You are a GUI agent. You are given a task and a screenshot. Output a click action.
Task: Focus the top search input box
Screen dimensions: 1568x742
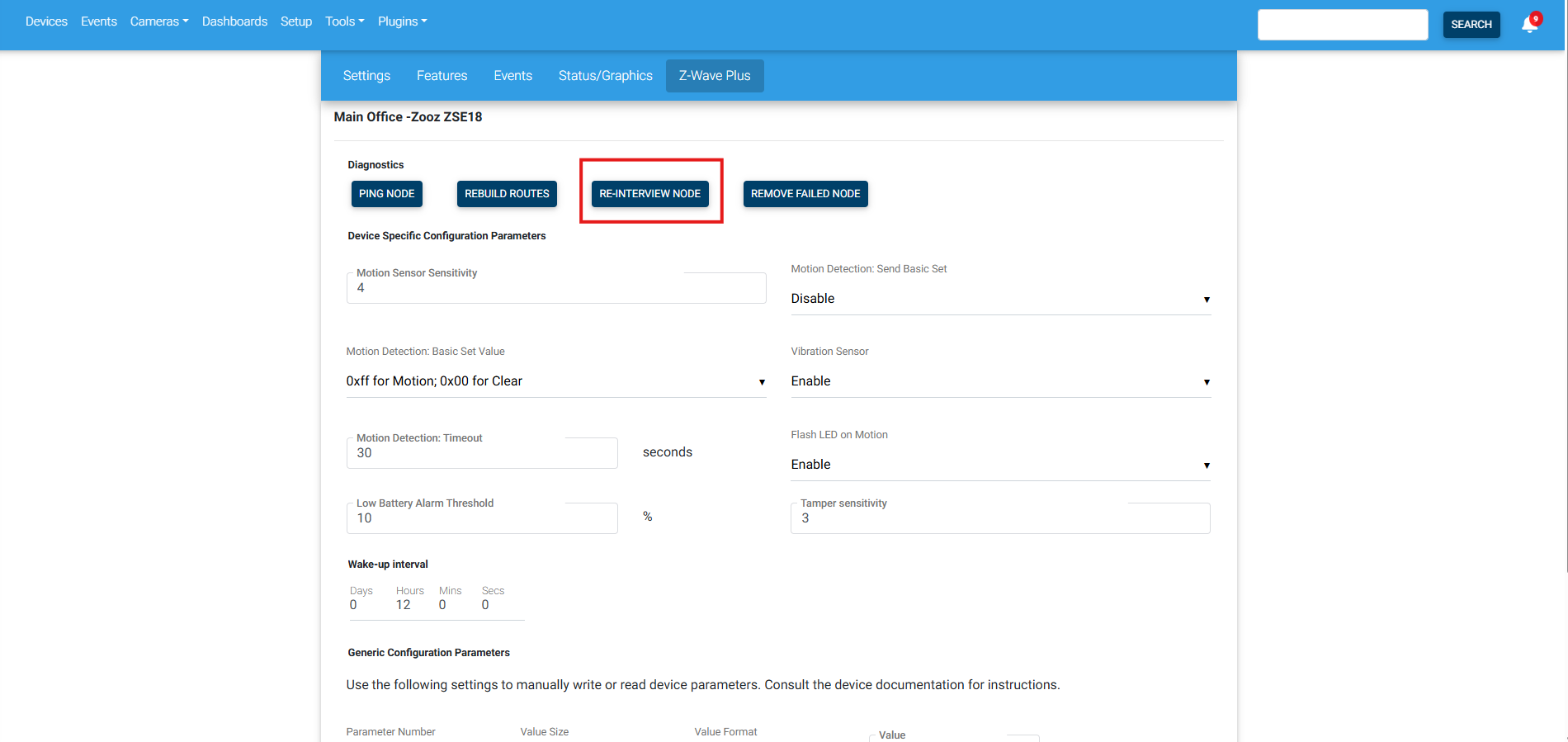(x=1343, y=25)
